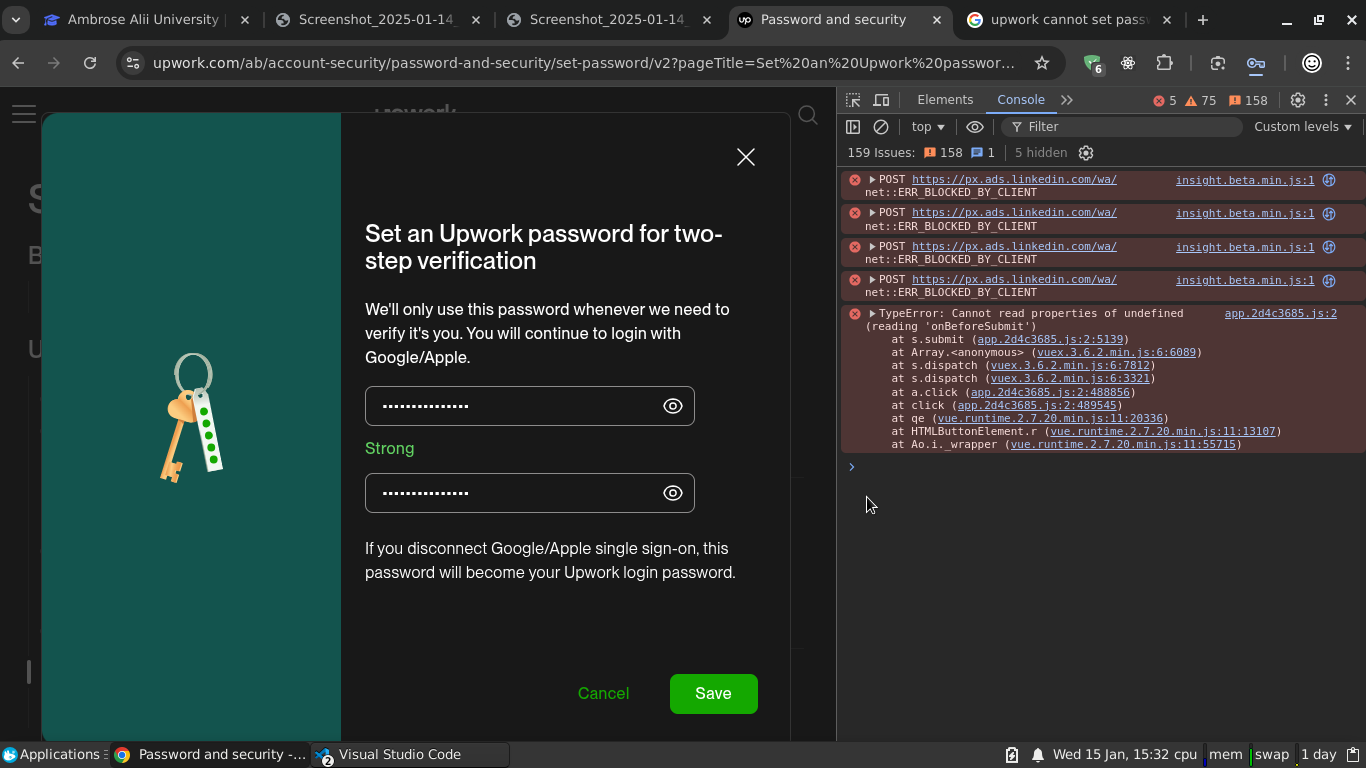Close the Set an Upwork password dialog
Image resolution: width=1366 pixels, height=768 pixels.
[x=746, y=157]
